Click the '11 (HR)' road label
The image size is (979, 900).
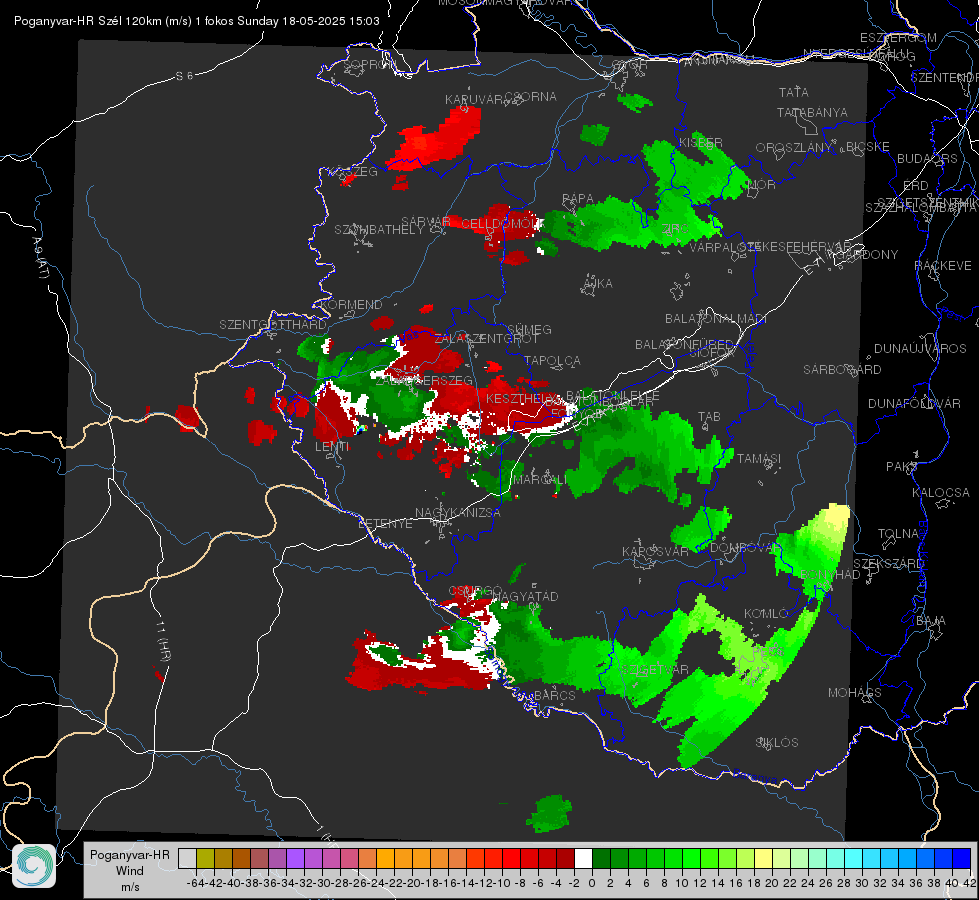pyautogui.click(x=162, y=642)
